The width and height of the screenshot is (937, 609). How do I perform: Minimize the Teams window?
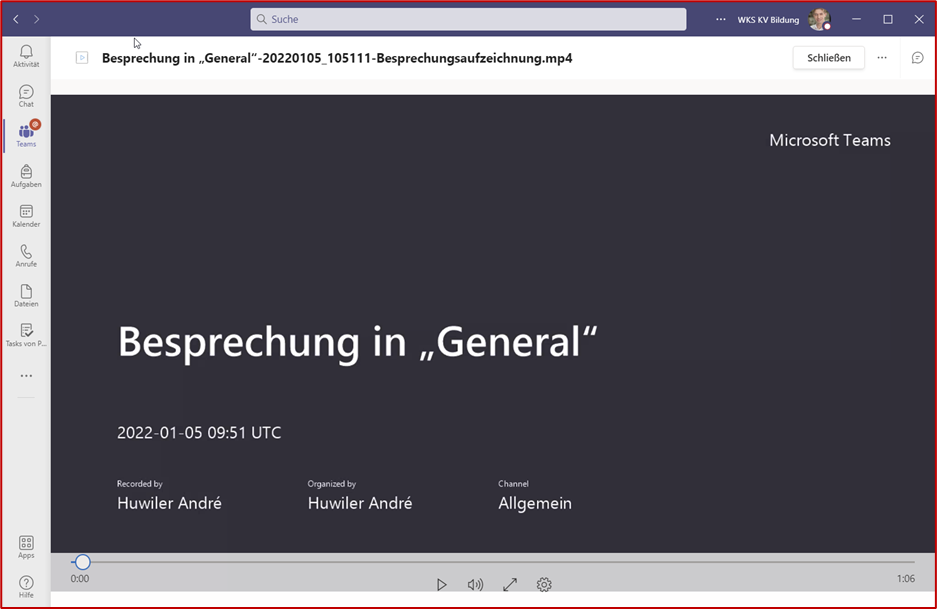point(856,19)
